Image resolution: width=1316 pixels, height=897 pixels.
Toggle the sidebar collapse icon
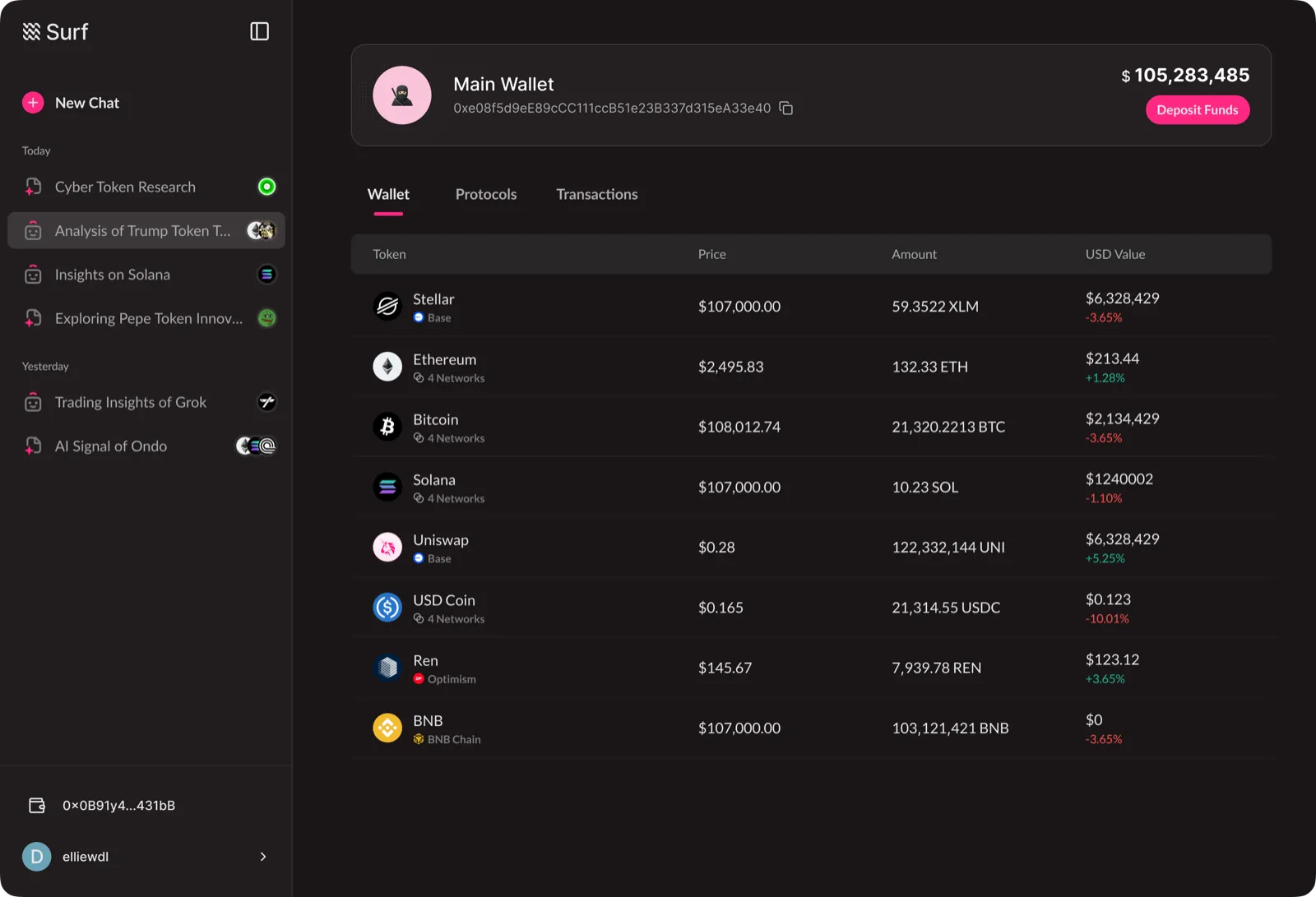click(259, 31)
